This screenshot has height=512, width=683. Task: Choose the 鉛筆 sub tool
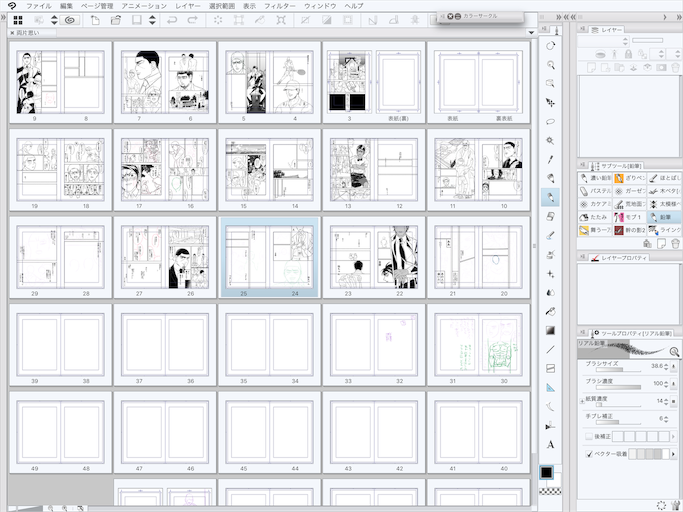(x=664, y=217)
